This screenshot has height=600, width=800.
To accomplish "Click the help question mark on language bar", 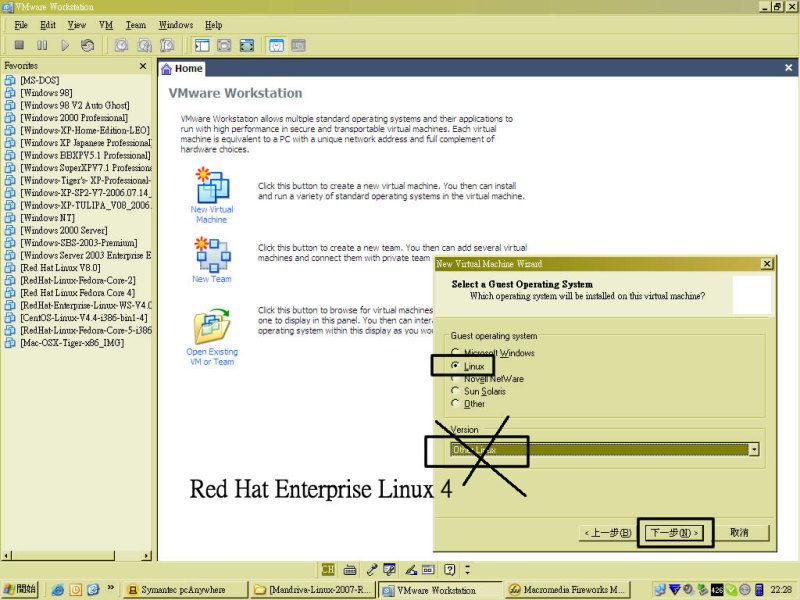I will point(449,569).
